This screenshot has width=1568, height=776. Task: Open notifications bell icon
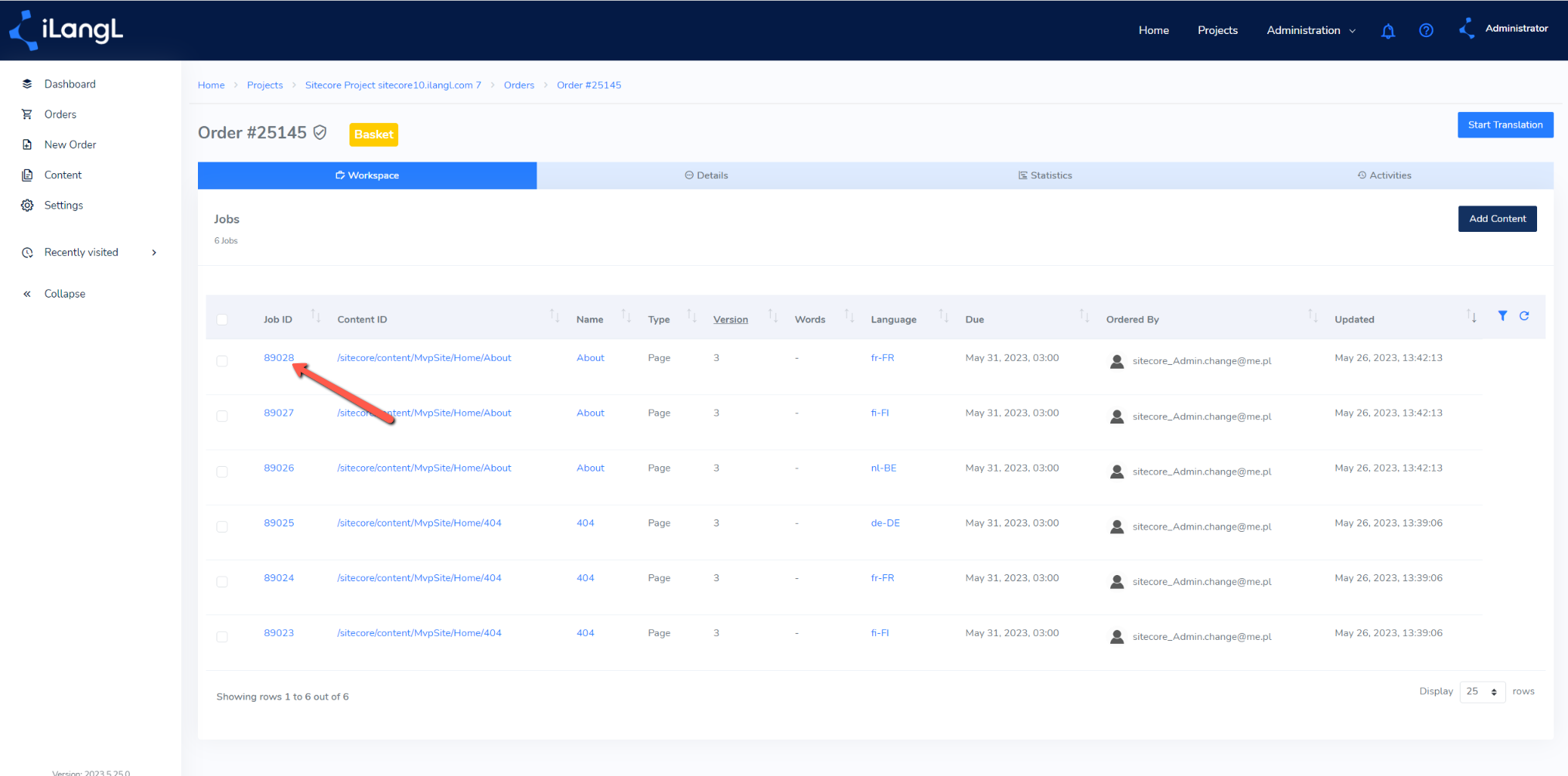pos(1388,31)
